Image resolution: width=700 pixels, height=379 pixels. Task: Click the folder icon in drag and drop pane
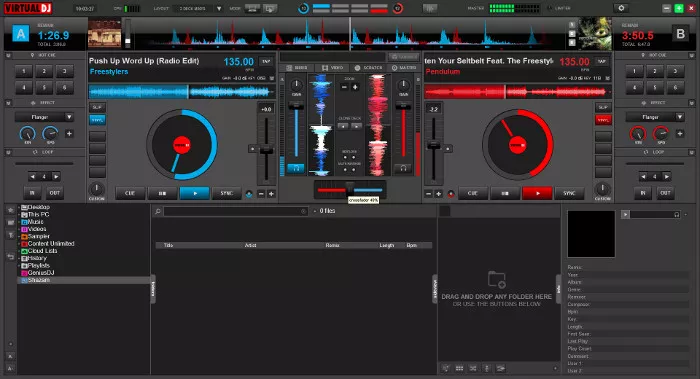coord(496,279)
